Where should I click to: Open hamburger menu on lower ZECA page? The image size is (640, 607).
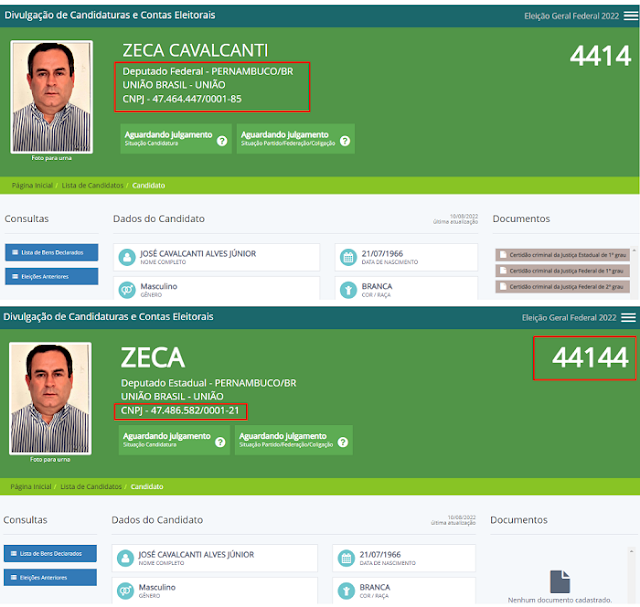(629, 317)
